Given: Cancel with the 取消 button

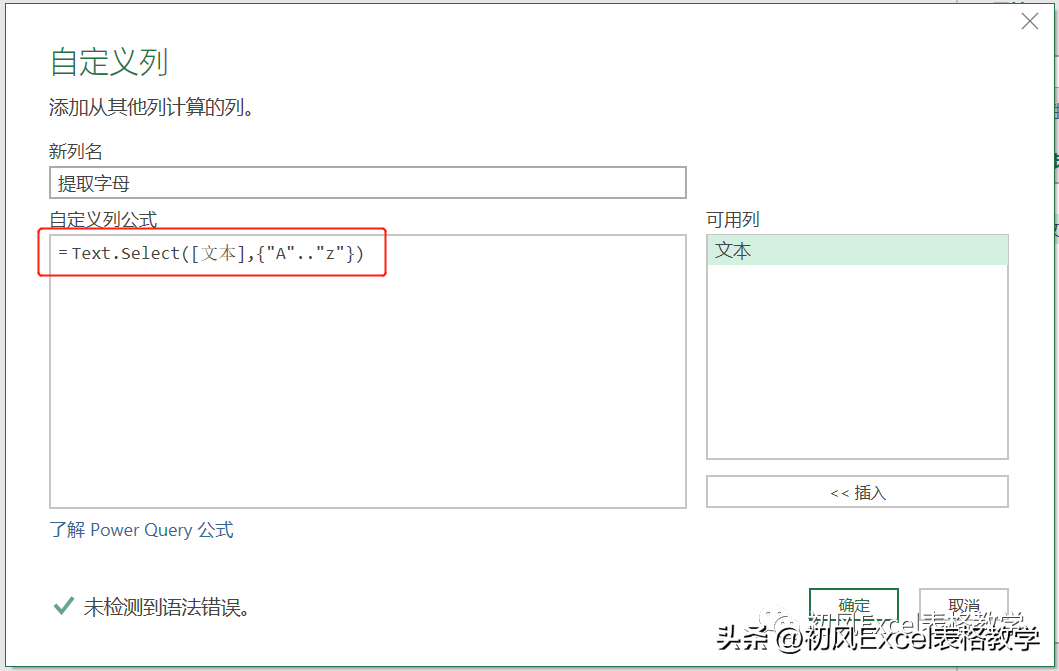Looking at the screenshot, I should coord(963,606).
